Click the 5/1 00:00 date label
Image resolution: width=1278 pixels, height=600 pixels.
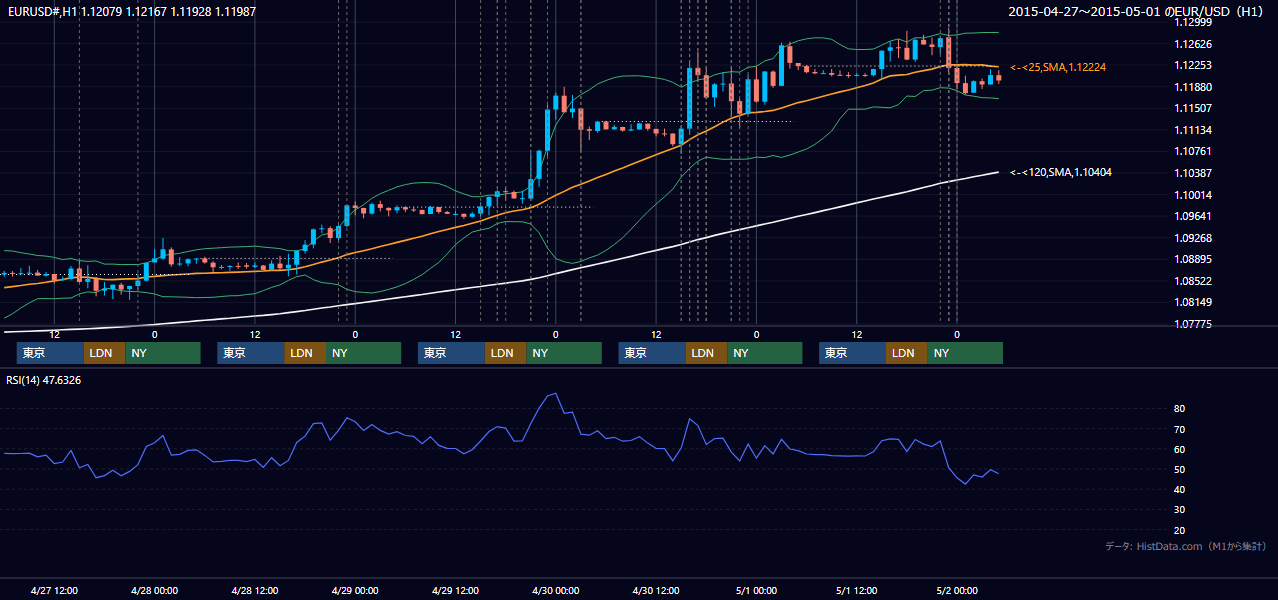pyautogui.click(x=756, y=590)
